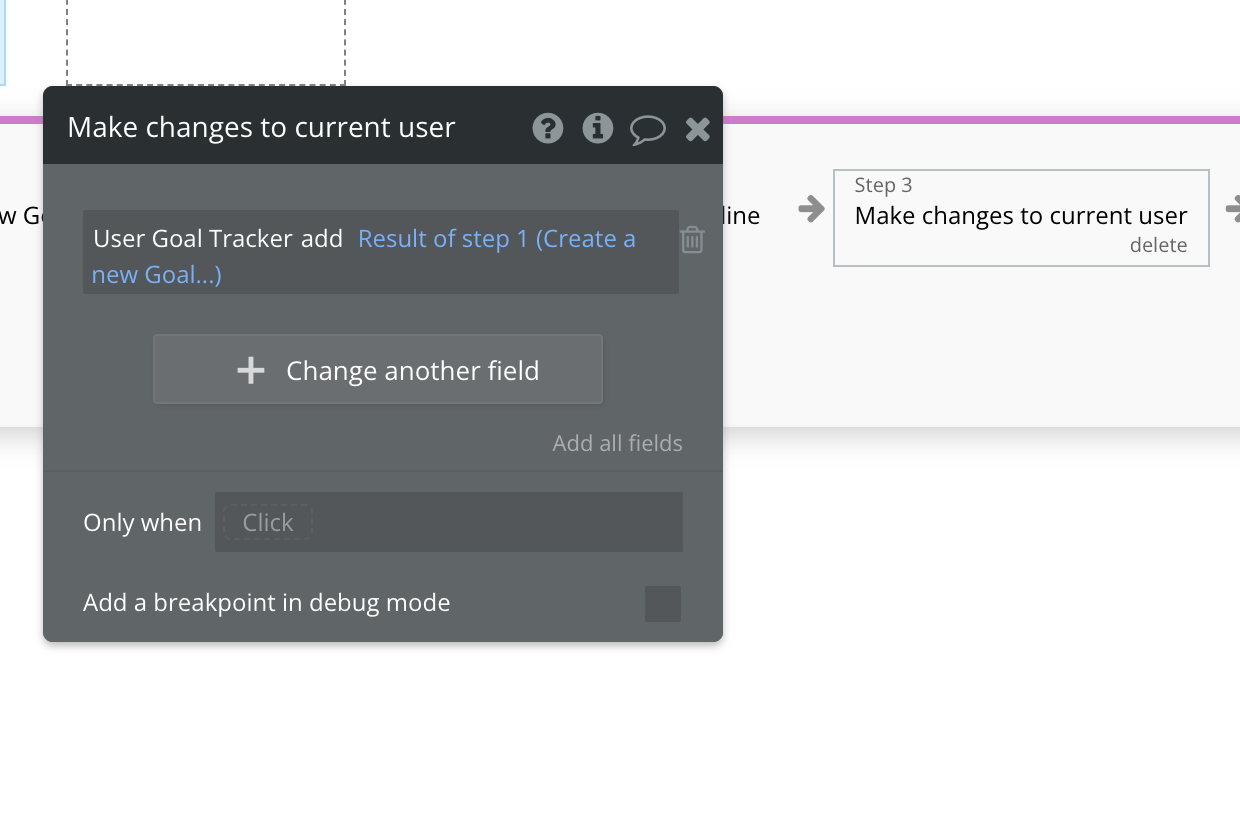Enable the breakpoint in debug mode checkbox
The image size is (1240, 836).
click(663, 604)
